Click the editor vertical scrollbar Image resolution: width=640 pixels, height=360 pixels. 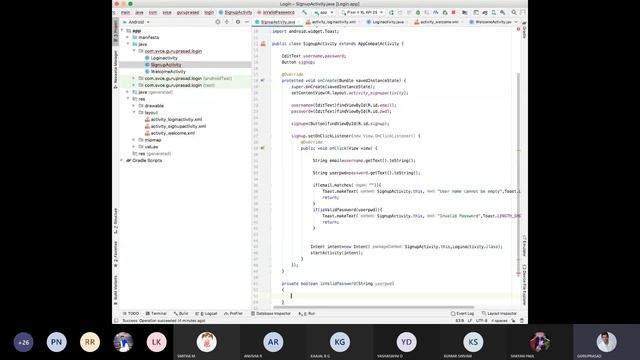point(519,176)
